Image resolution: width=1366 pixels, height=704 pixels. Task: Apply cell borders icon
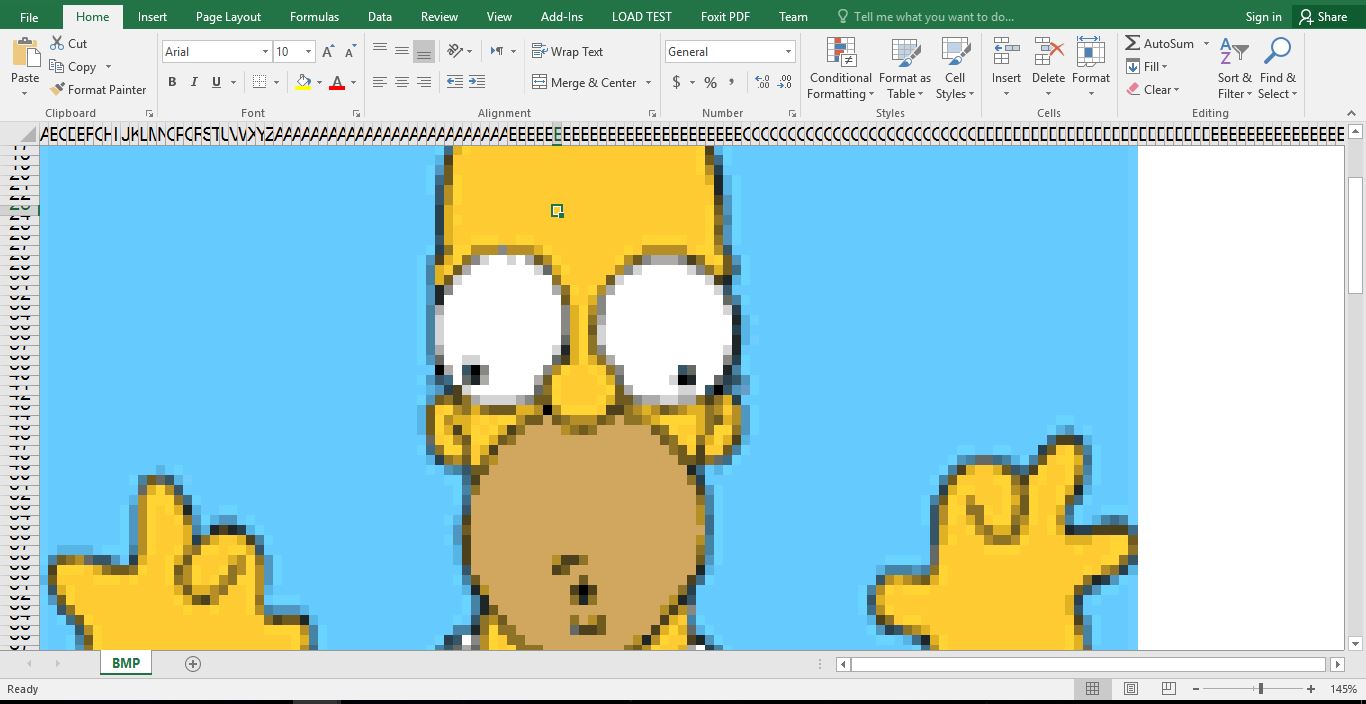coord(260,82)
